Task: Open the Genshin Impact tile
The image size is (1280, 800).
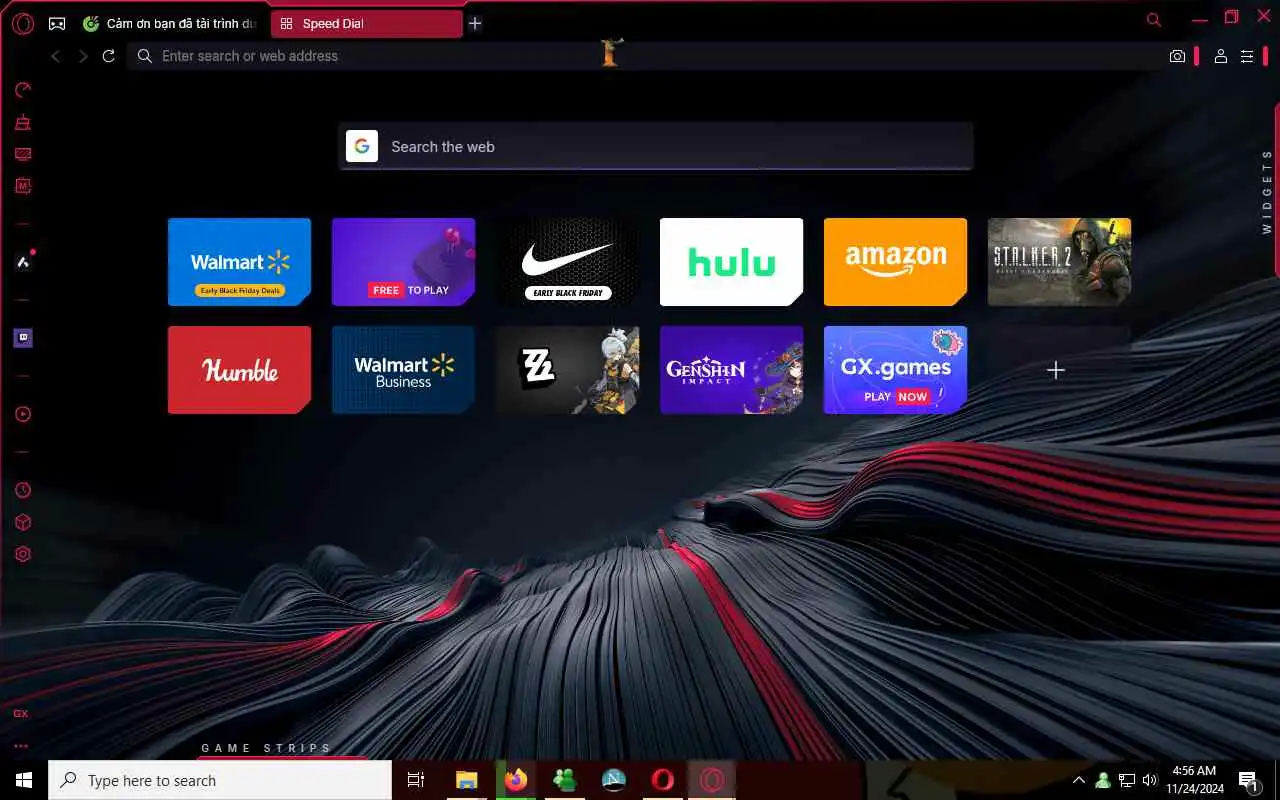Action: click(x=731, y=370)
